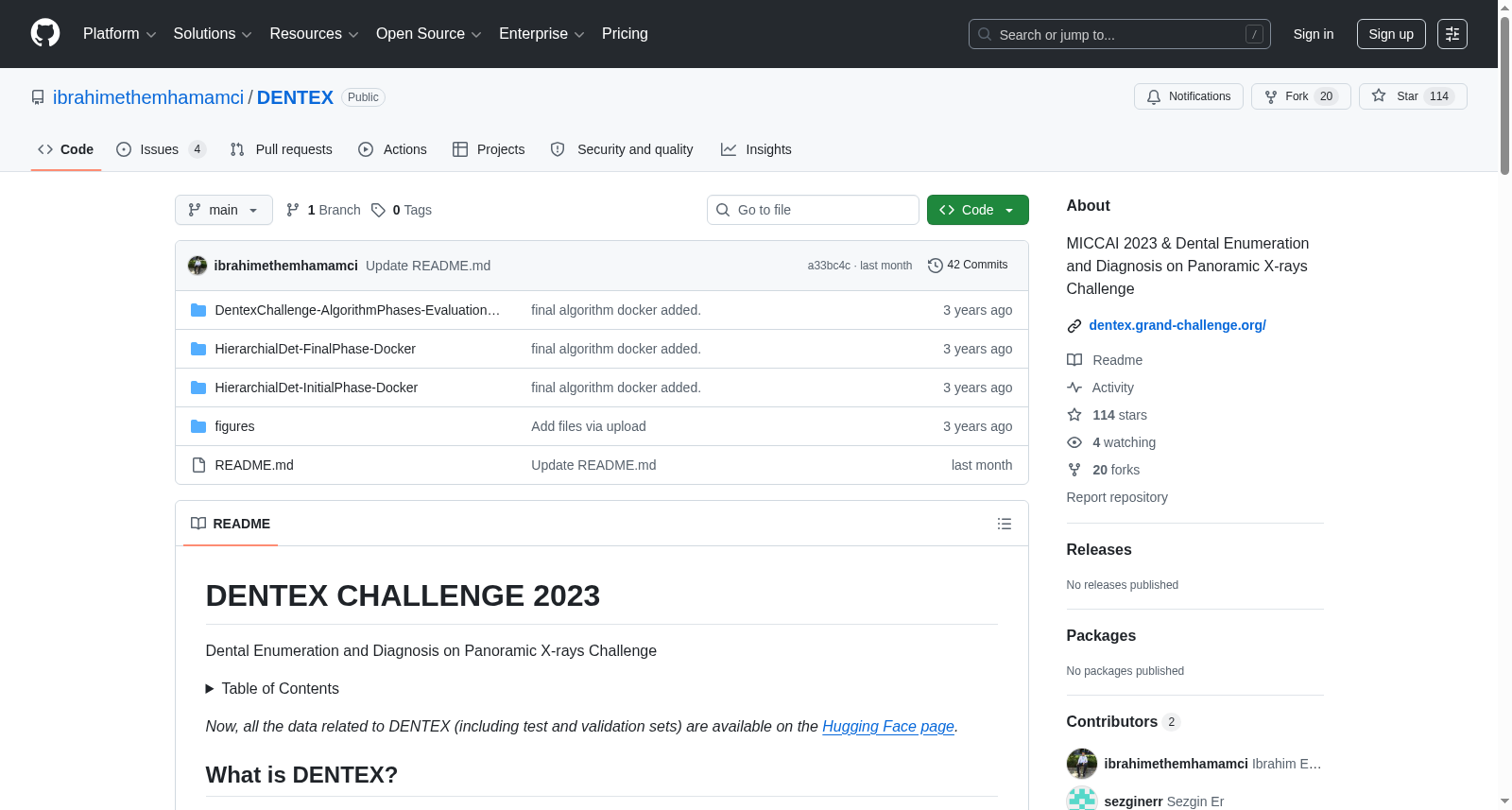
Task: Click the Update README.md message in README.md row
Action: click(x=593, y=465)
